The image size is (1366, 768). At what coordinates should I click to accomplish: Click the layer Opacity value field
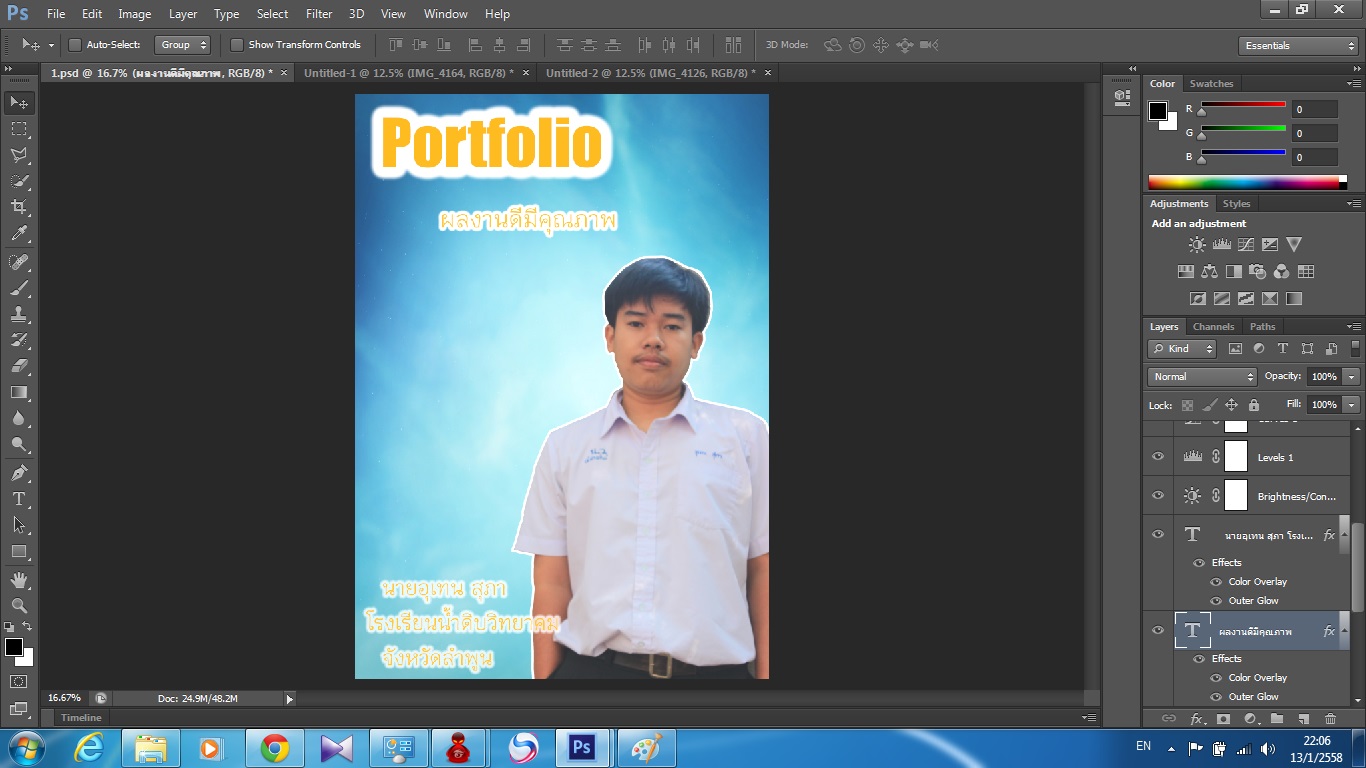click(x=1323, y=377)
